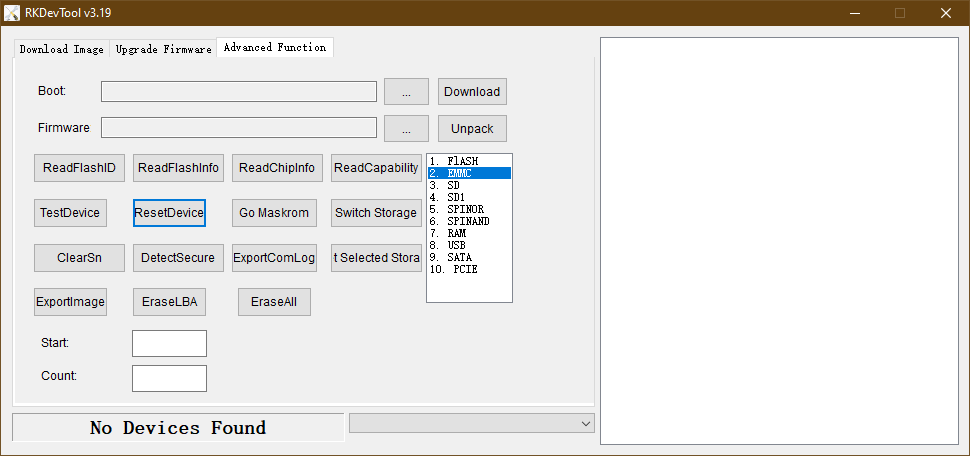The width and height of the screenshot is (970, 456).
Task: Click the Unpack firmware button
Action: coord(472,128)
